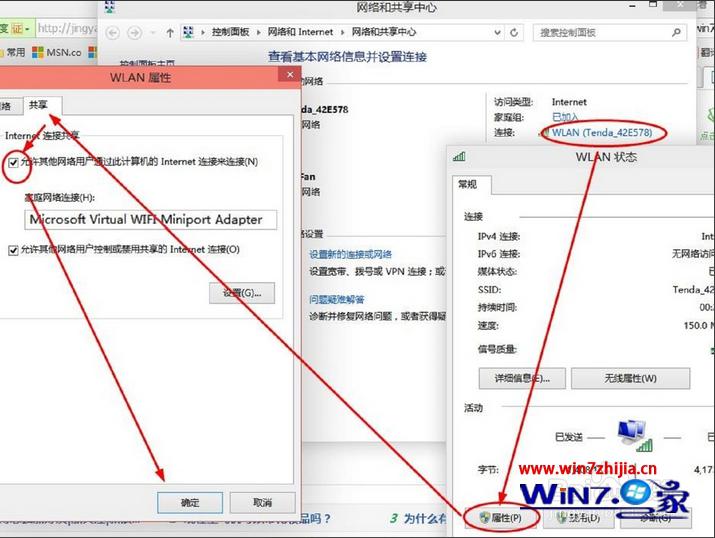Viewport: 715px width, 538px height.
Task: Click 取消 in WLAN 属性
Action: click(x=262, y=502)
